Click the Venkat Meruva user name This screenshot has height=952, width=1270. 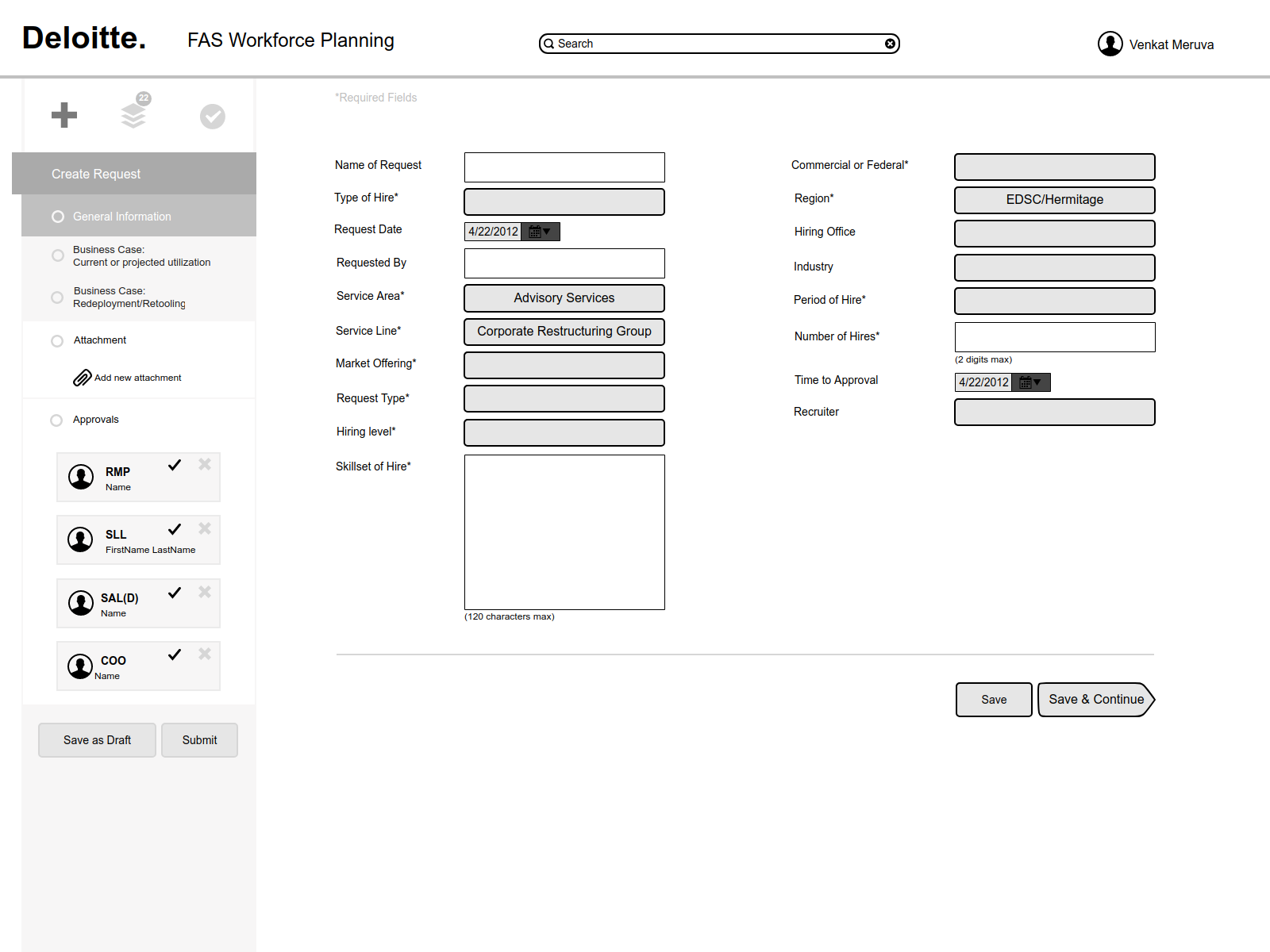[x=1172, y=44]
